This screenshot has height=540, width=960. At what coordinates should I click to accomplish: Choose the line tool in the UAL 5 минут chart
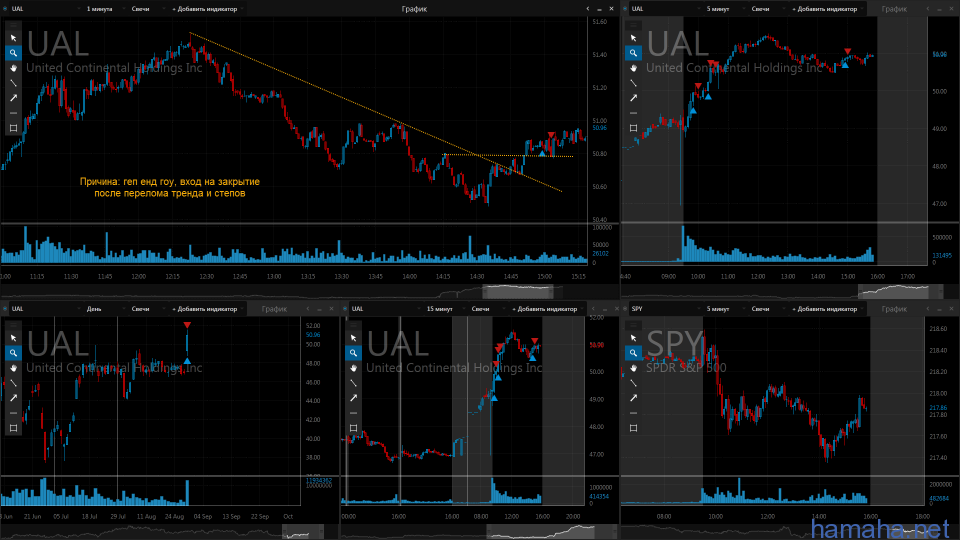tap(634, 83)
